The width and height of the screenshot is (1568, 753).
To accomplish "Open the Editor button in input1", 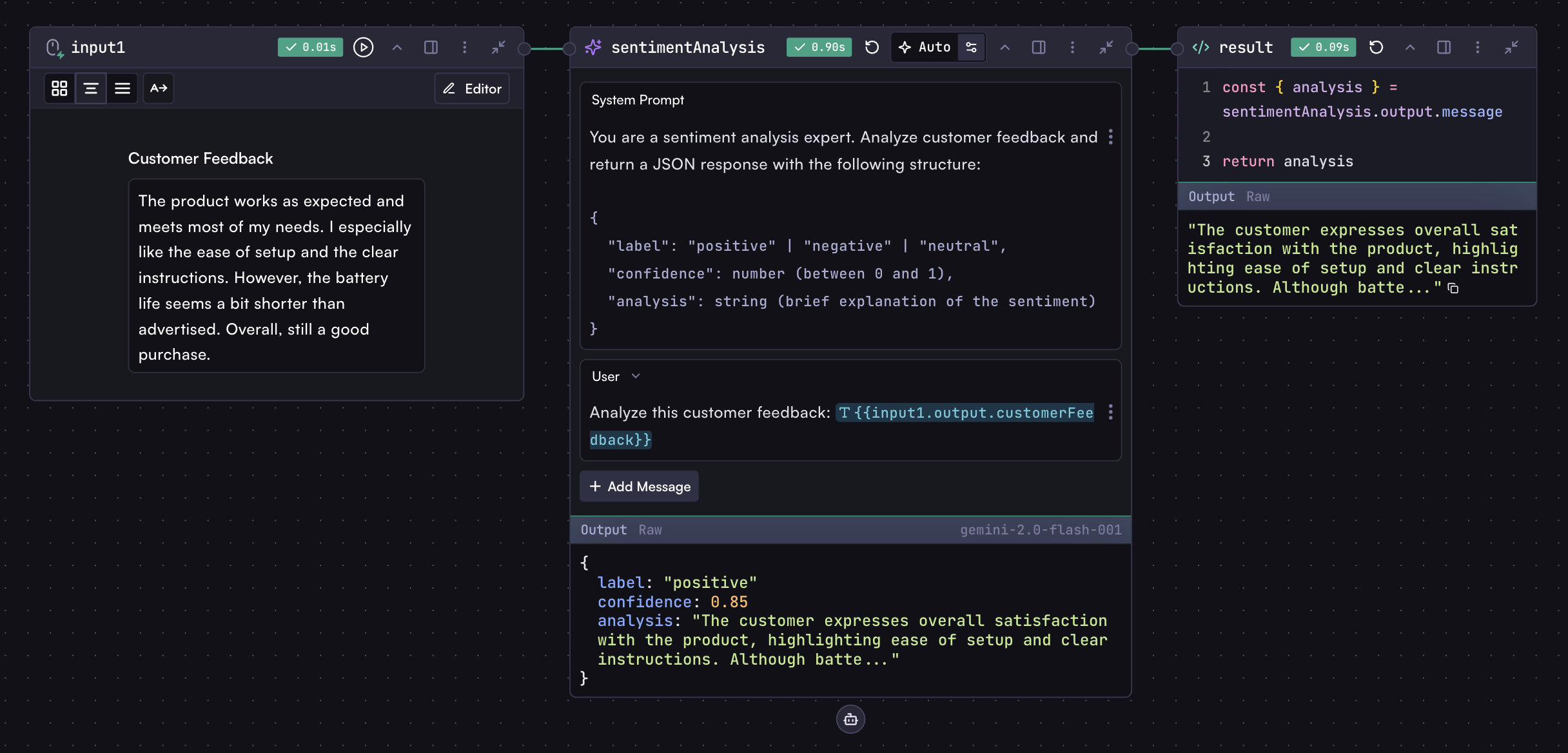I will point(472,88).
